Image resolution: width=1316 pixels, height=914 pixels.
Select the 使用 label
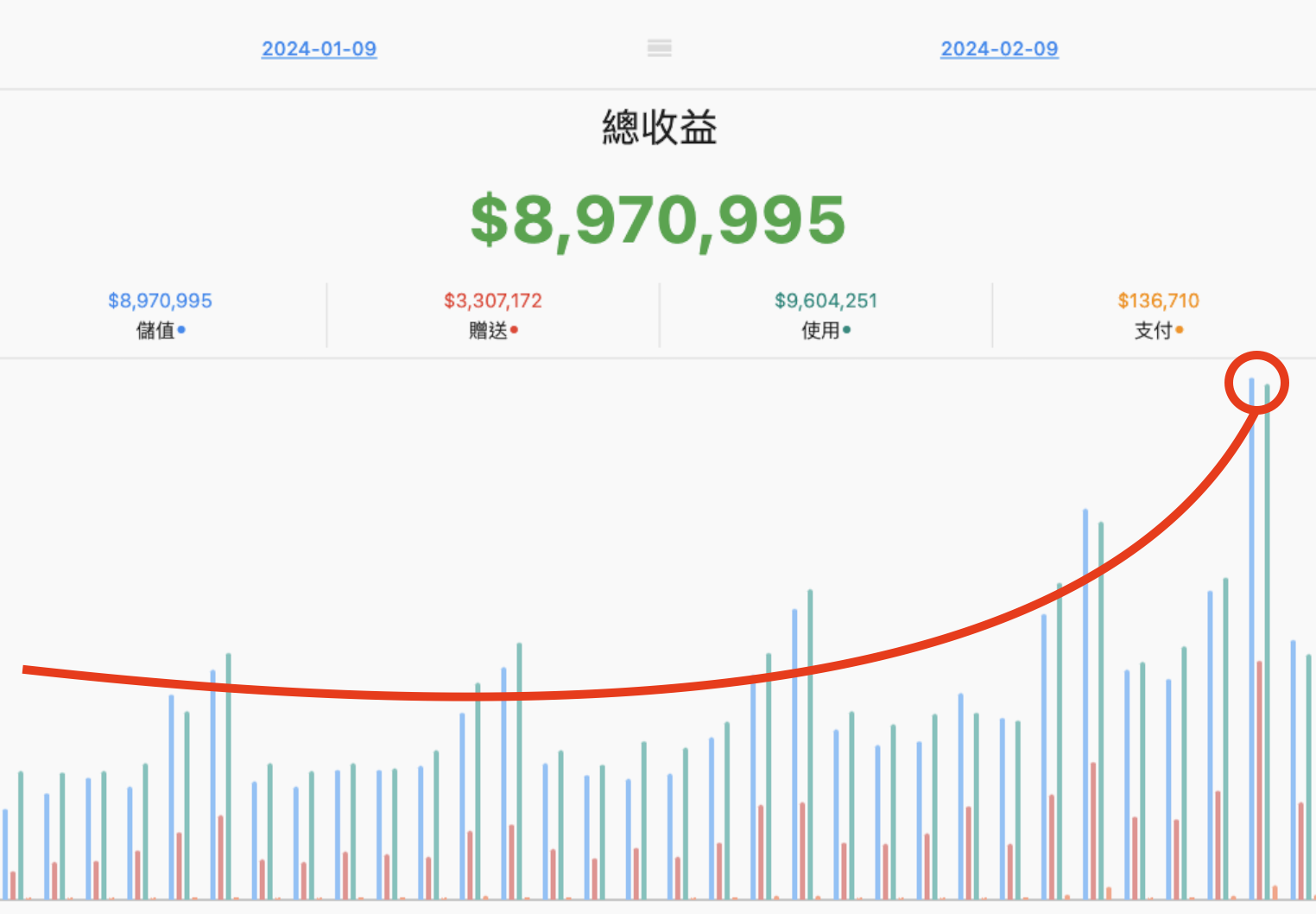[x=820, y=330]
